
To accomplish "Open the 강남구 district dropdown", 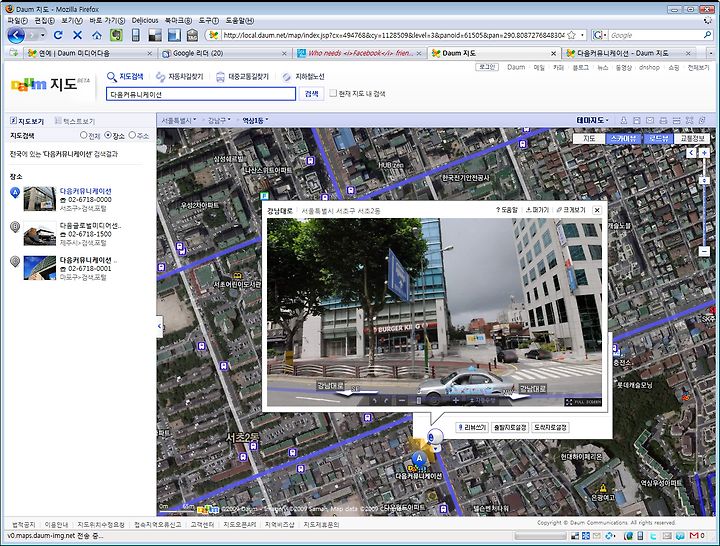I will pyautogui.click(x=219, y=120).
